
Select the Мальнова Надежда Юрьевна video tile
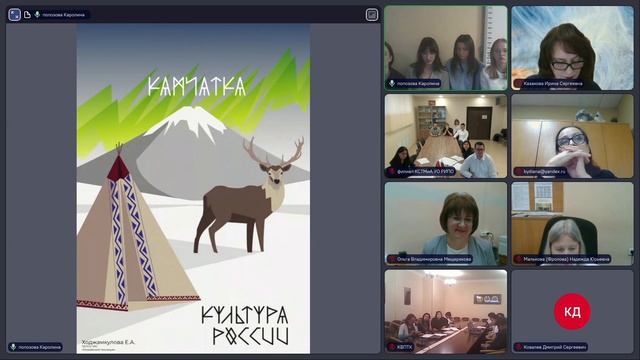pyautogui.click(x=572, y=224)
